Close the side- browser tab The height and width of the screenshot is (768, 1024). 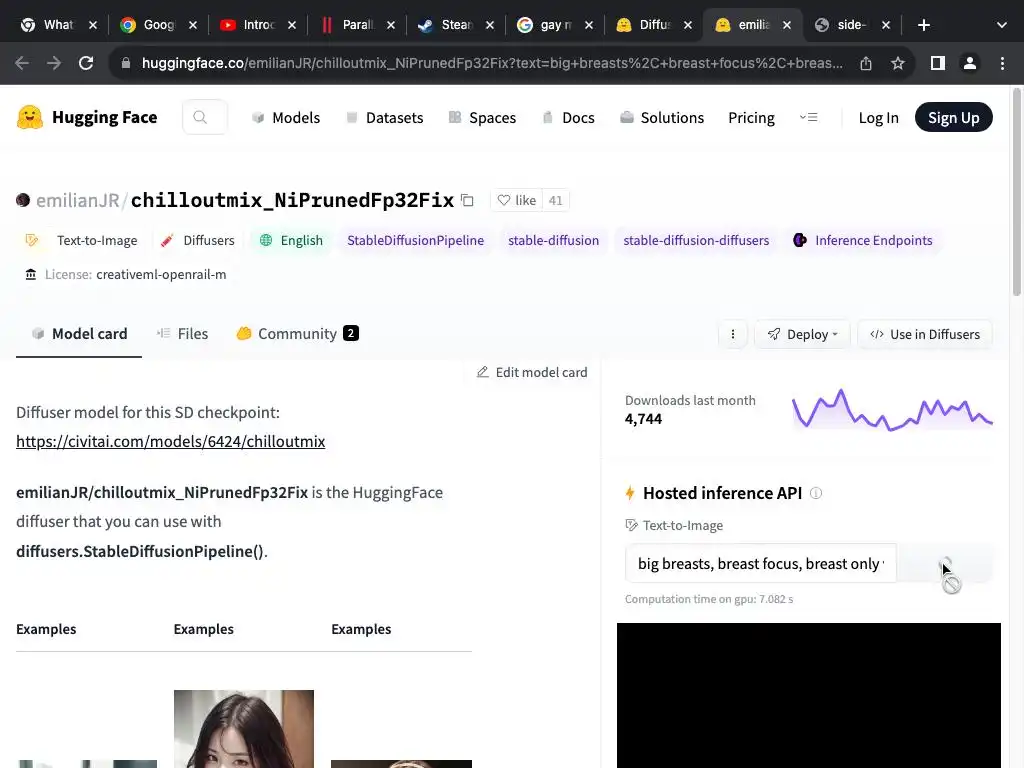[886, 25]
